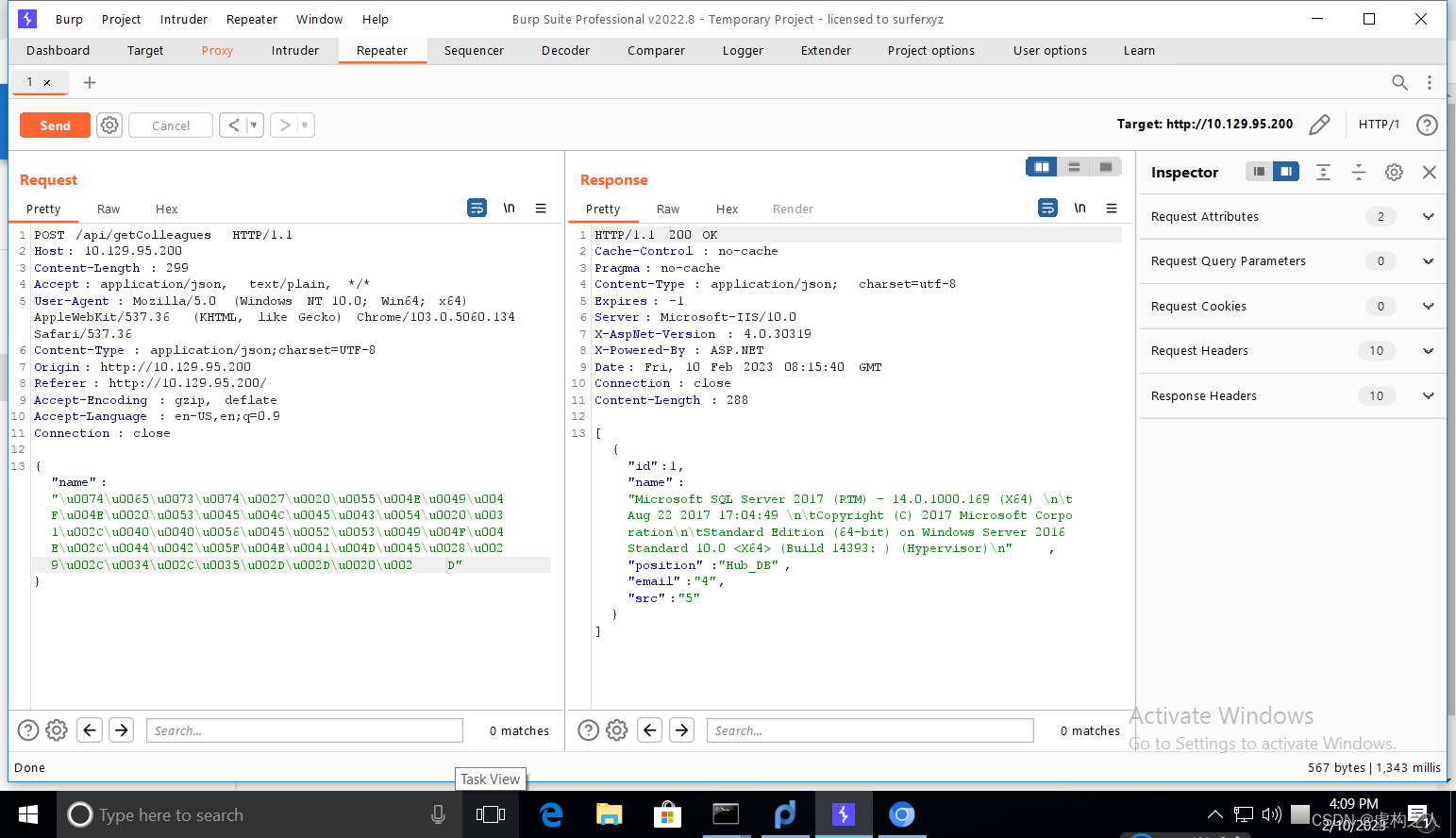
Task: Jump to next request search match
Action: 122,730
